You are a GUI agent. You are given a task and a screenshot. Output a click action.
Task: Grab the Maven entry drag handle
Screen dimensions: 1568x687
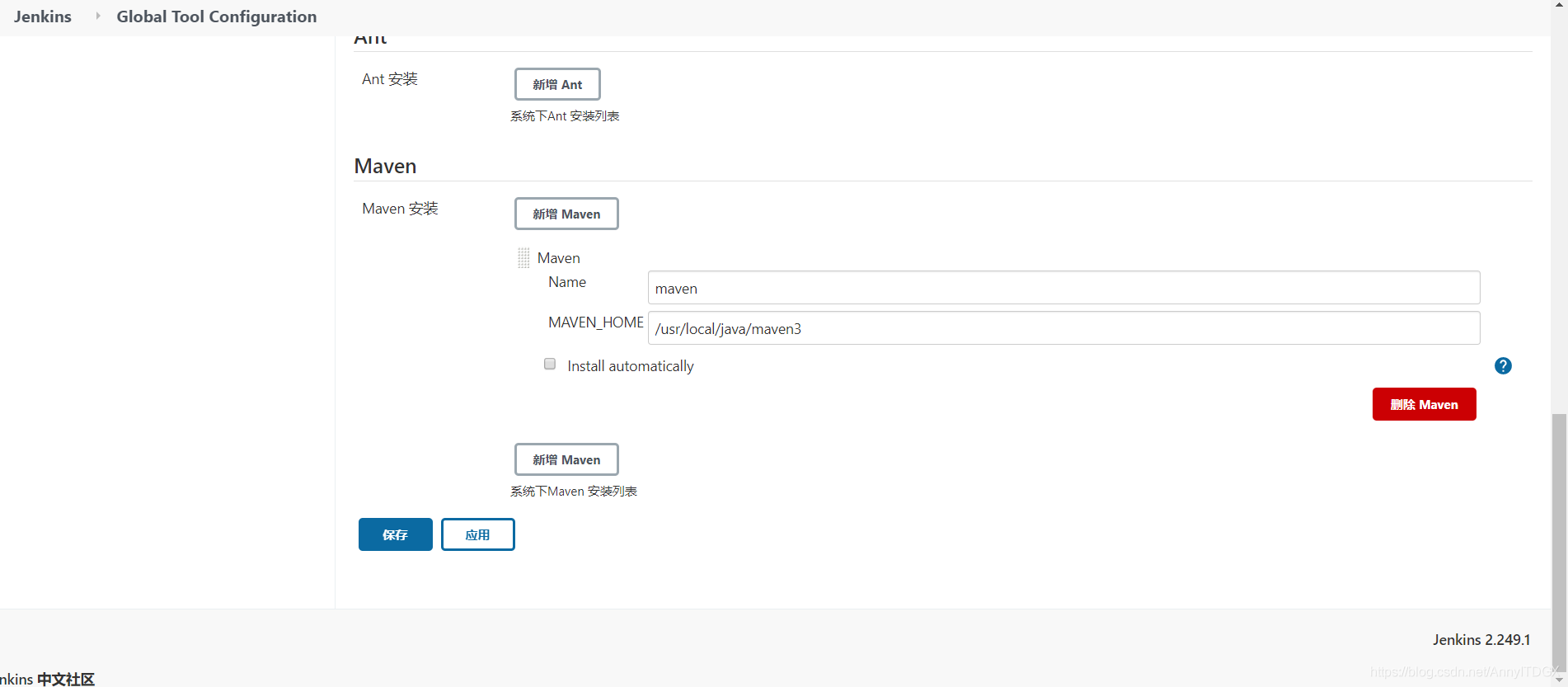(x=523, y=258)
